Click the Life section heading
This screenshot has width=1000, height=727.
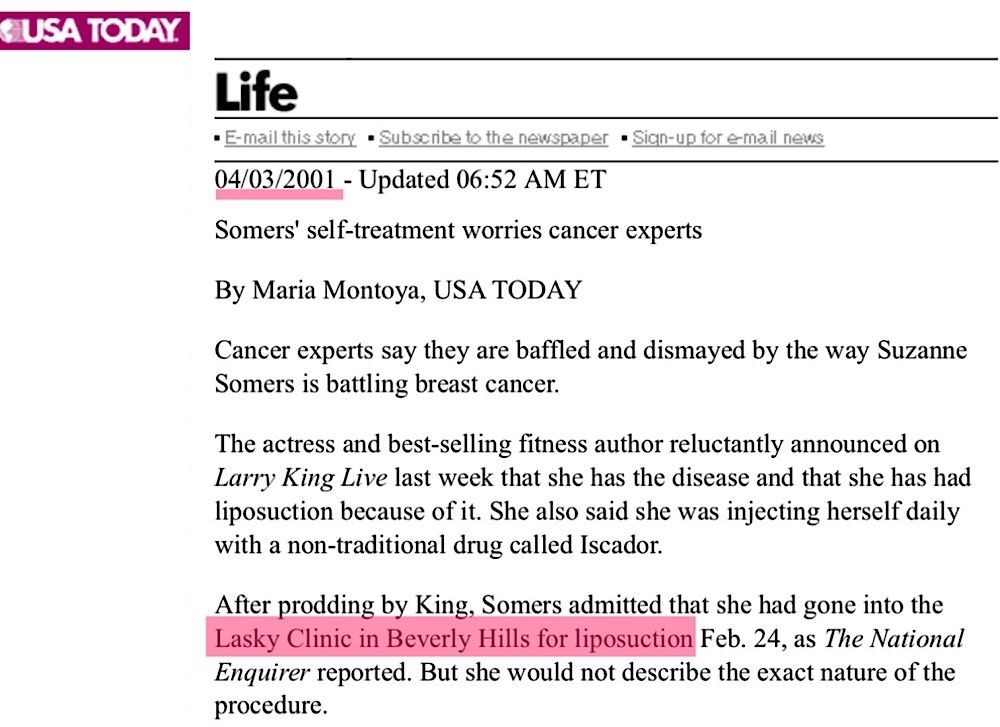(x=256, y=94)
